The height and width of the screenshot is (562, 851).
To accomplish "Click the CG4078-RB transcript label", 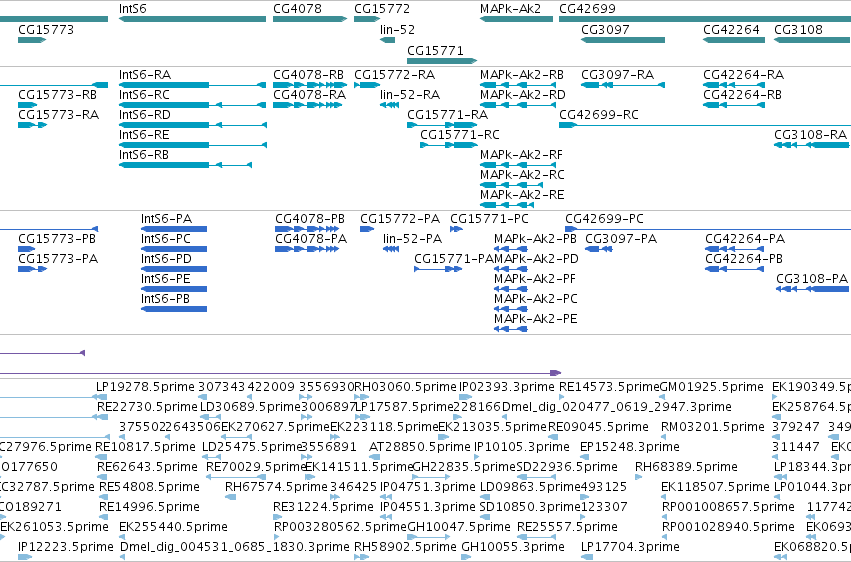I will (x=308, y=75).
